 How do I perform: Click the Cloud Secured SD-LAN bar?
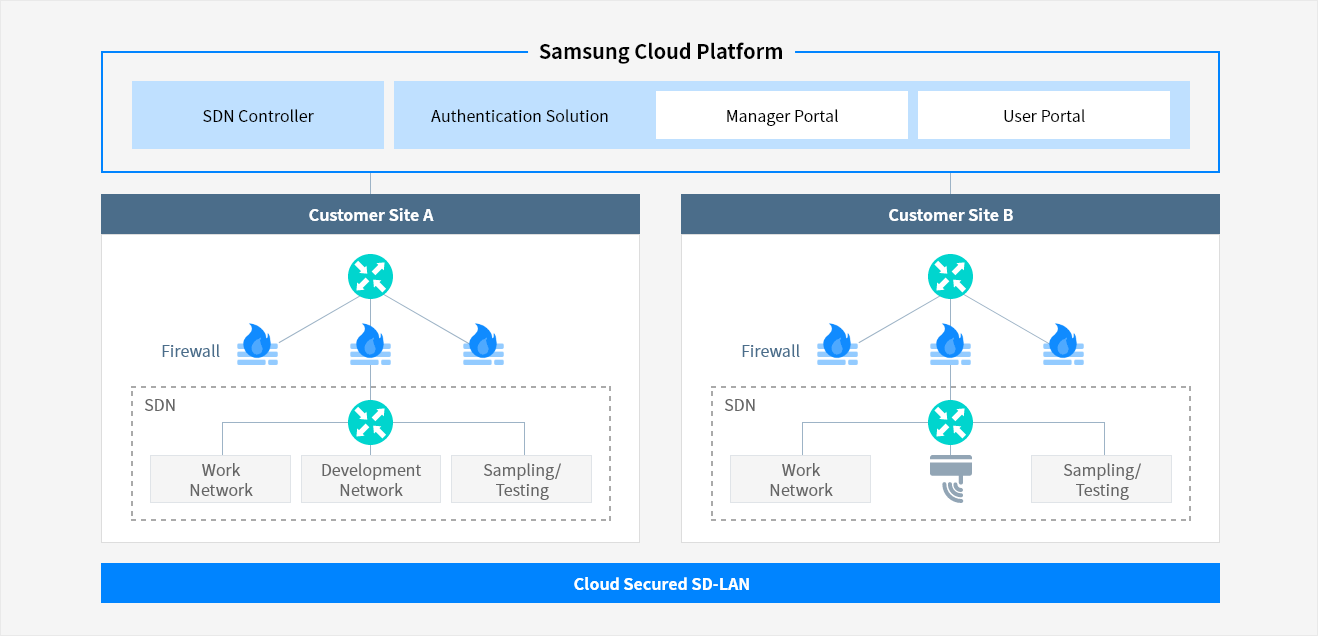pyautogui.click(x=660, y=583)
